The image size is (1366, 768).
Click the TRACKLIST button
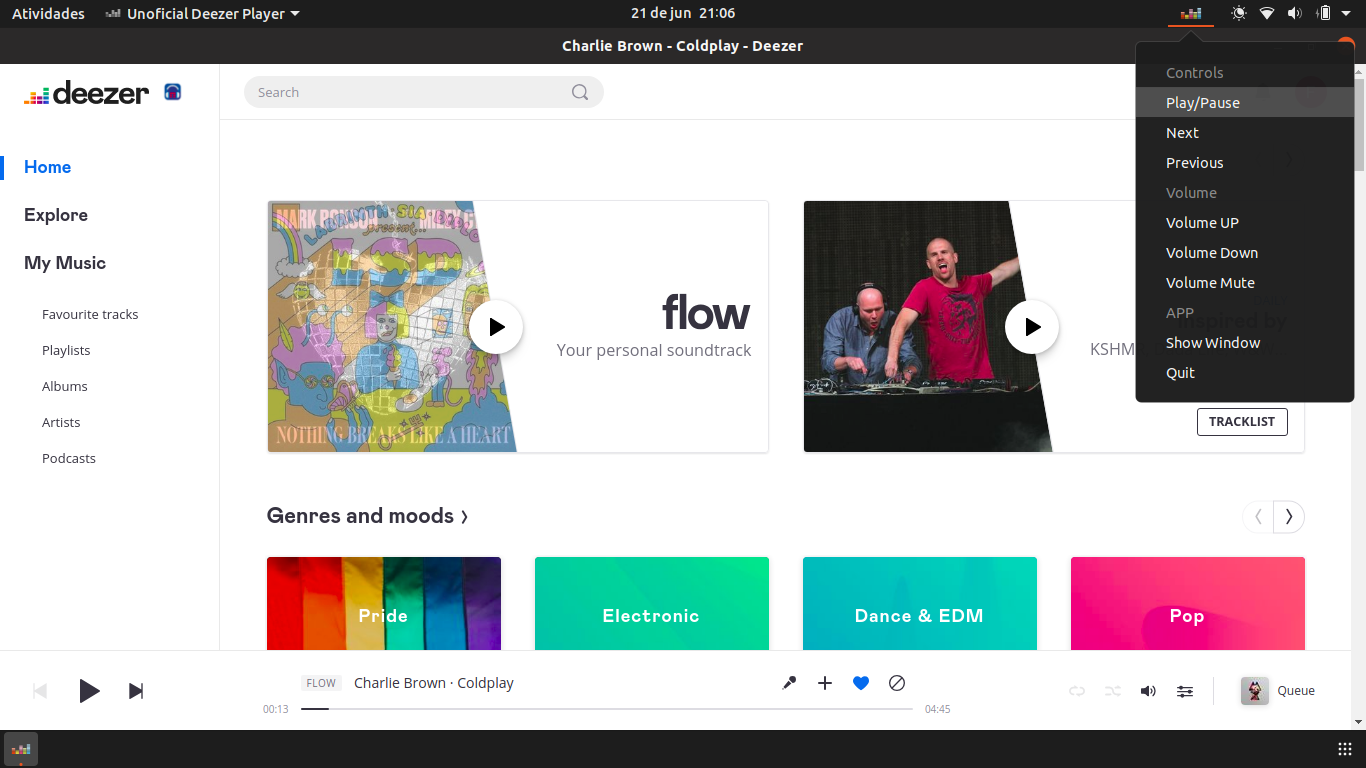pyautogui.click(x=1242, y=422)
